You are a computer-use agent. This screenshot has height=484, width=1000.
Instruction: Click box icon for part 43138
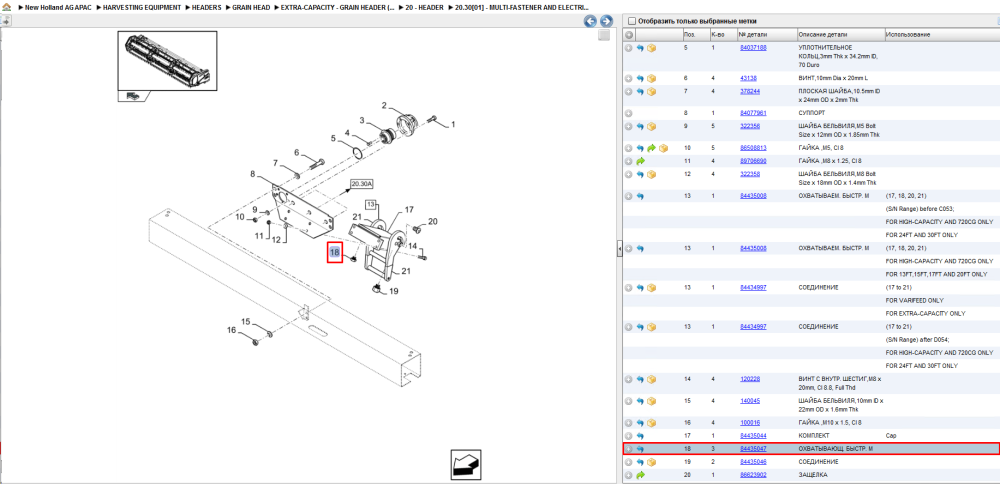click(x=651, y=78)
